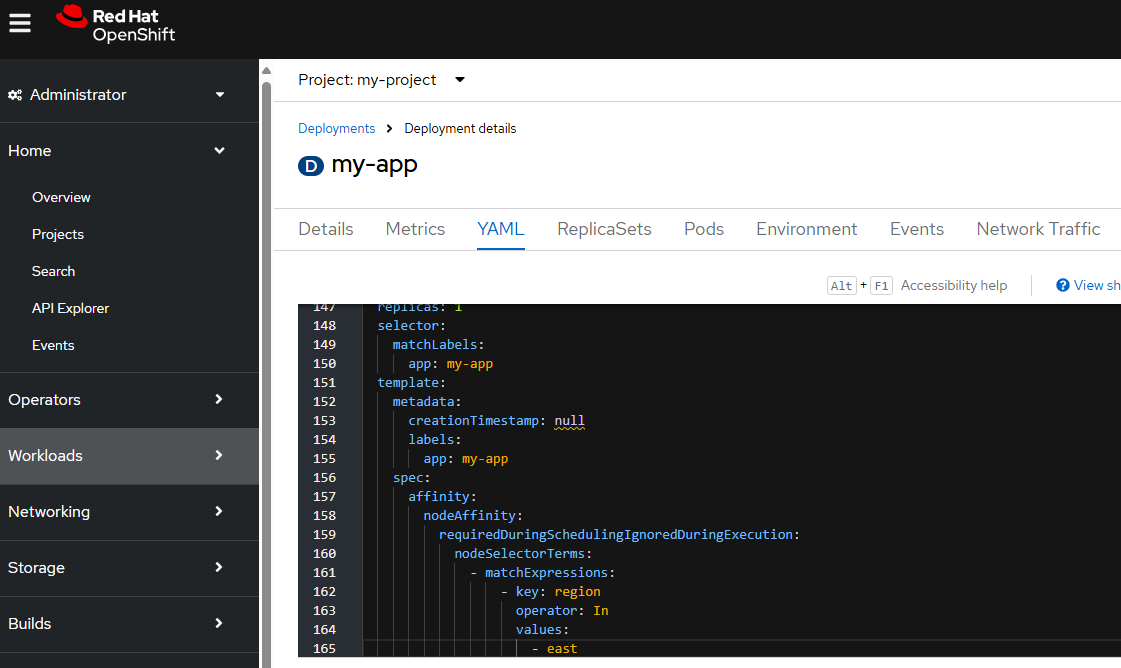Switch to the Metrics tab
Screen dimensions: 1121x668
(x=415, y=229)
